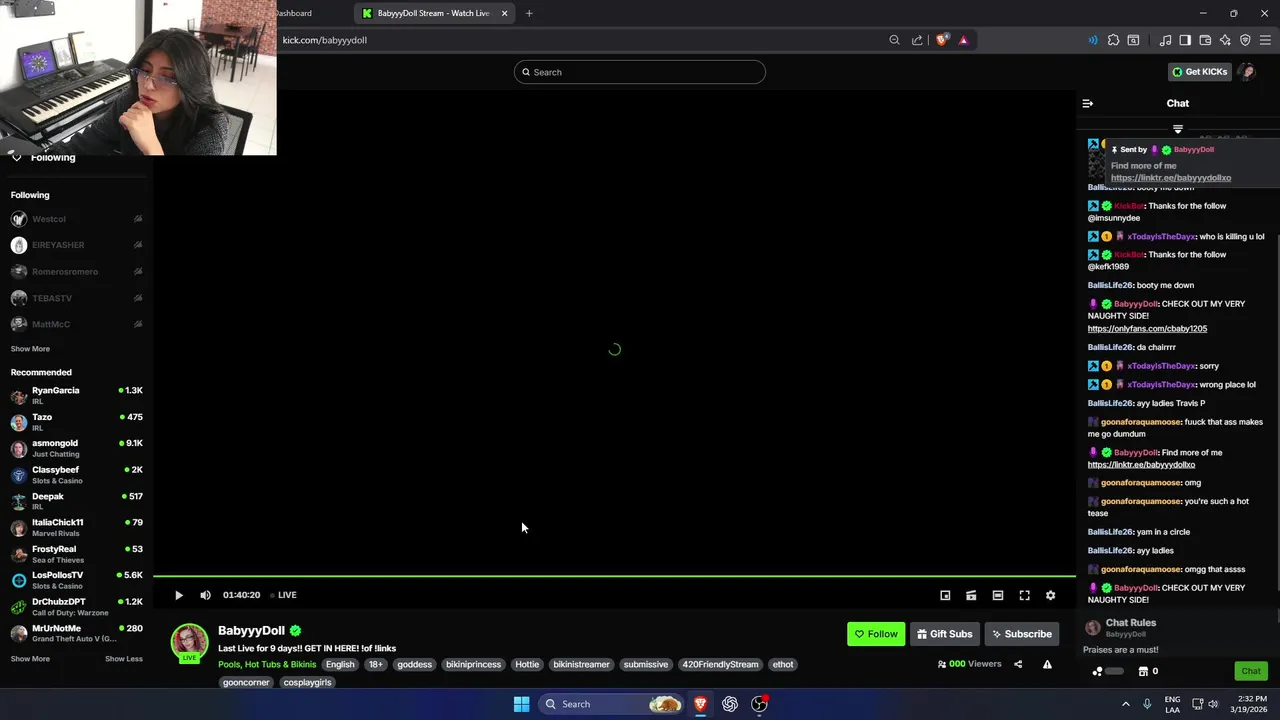Expand Show More under Following list
Viewport: 1280px width, 720px height.
click(x=30, y=349)
